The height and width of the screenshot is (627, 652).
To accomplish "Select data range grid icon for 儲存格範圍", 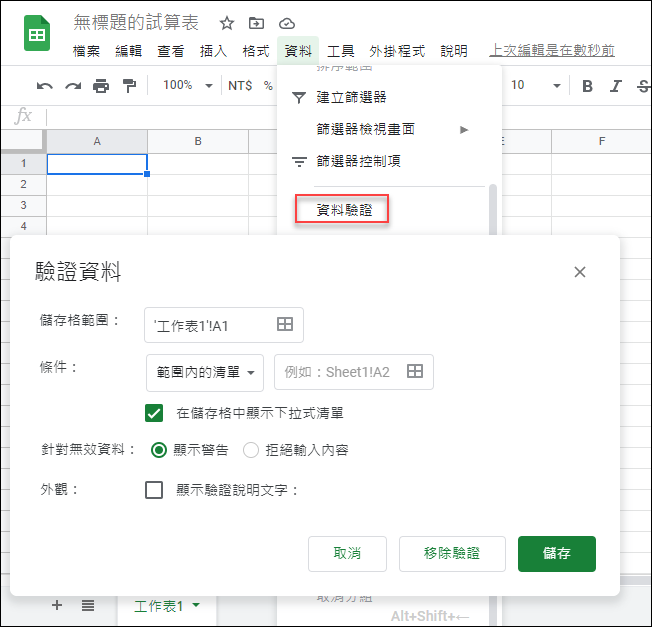I will tap(285, 324).
